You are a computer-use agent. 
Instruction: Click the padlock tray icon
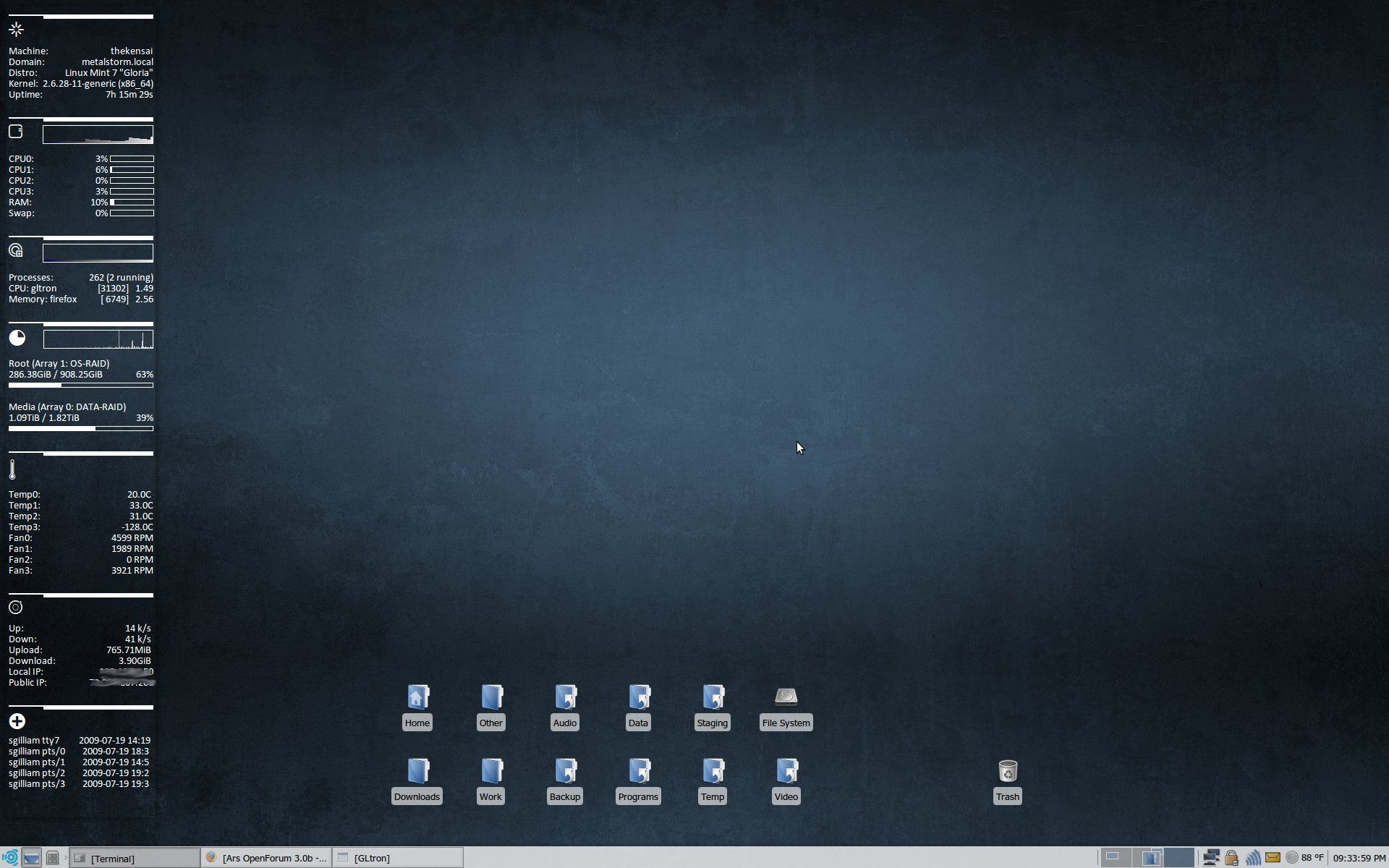click(x=1231, y=858)
